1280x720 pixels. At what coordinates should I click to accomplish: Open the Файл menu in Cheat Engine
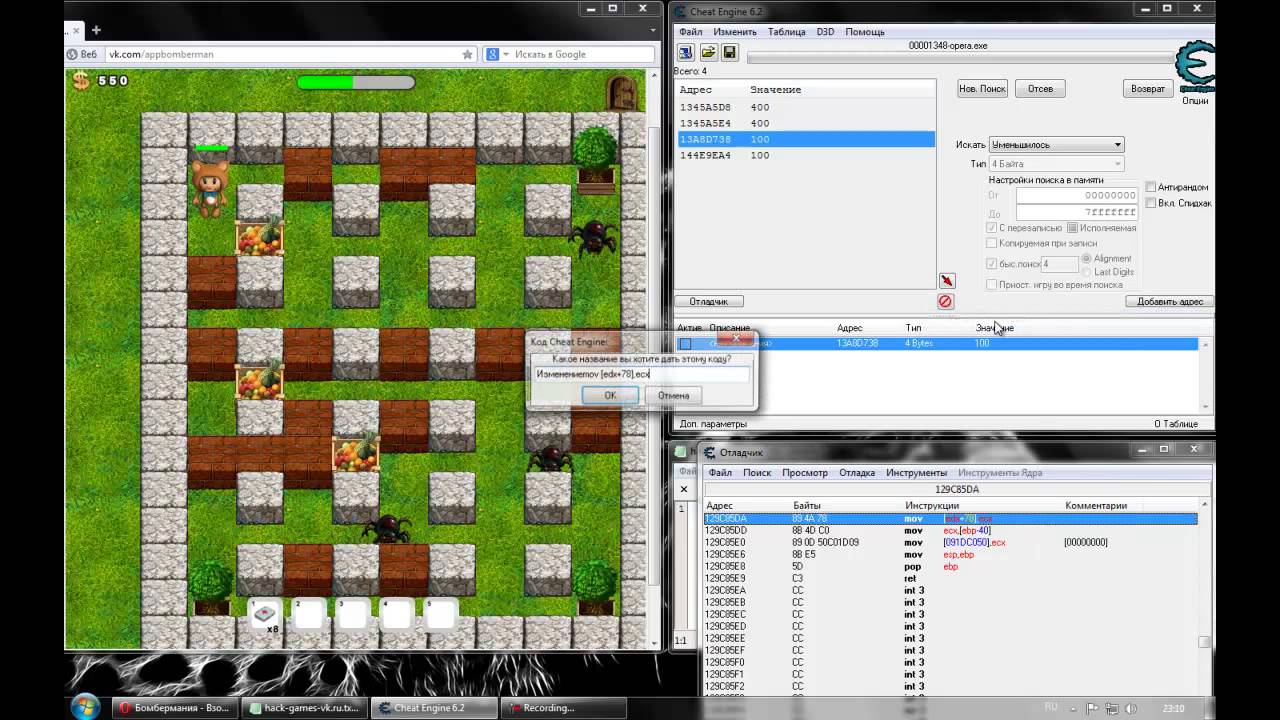pyautogui.click(x=690, y=32)
